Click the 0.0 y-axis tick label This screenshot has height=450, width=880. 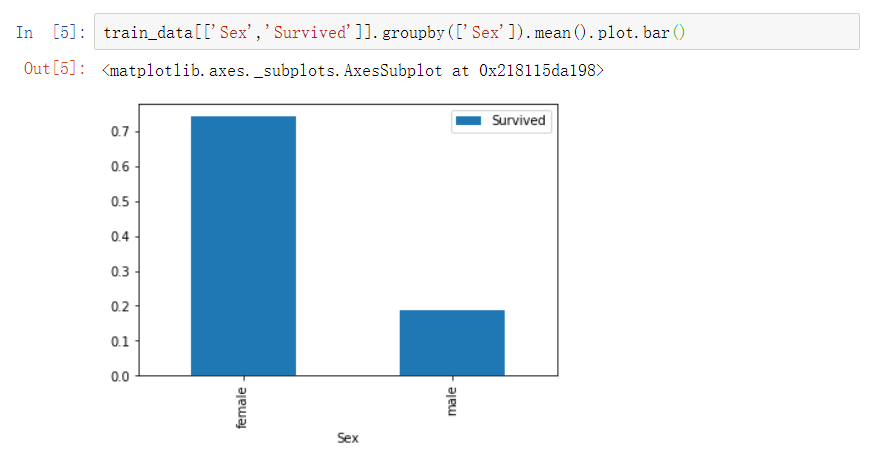[122, 376]
